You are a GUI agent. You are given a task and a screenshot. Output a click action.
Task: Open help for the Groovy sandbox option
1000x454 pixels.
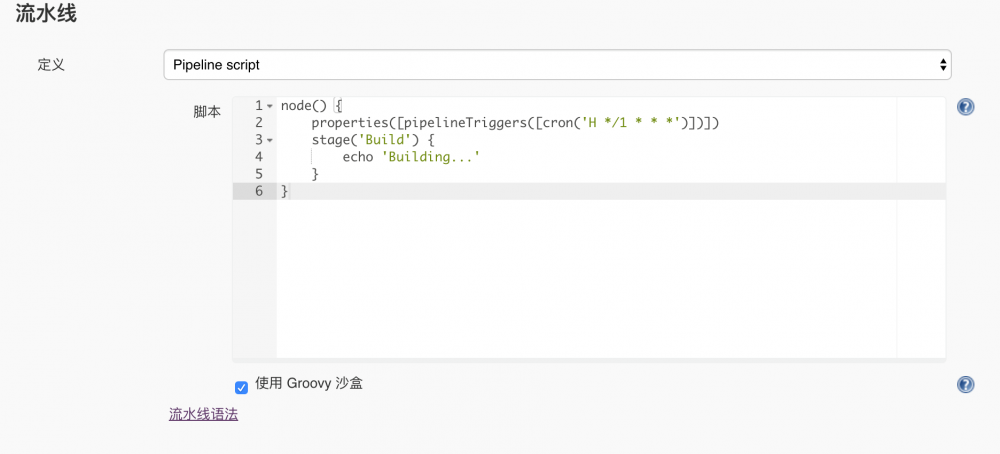pos(965,384)
